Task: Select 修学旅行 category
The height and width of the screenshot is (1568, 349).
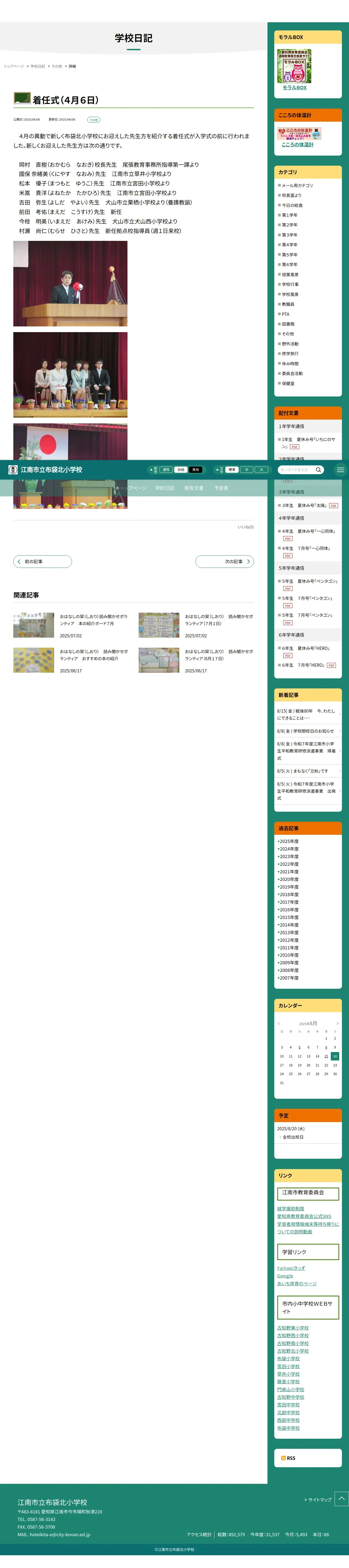Action: pyautogui.click(x=290, y=354)
